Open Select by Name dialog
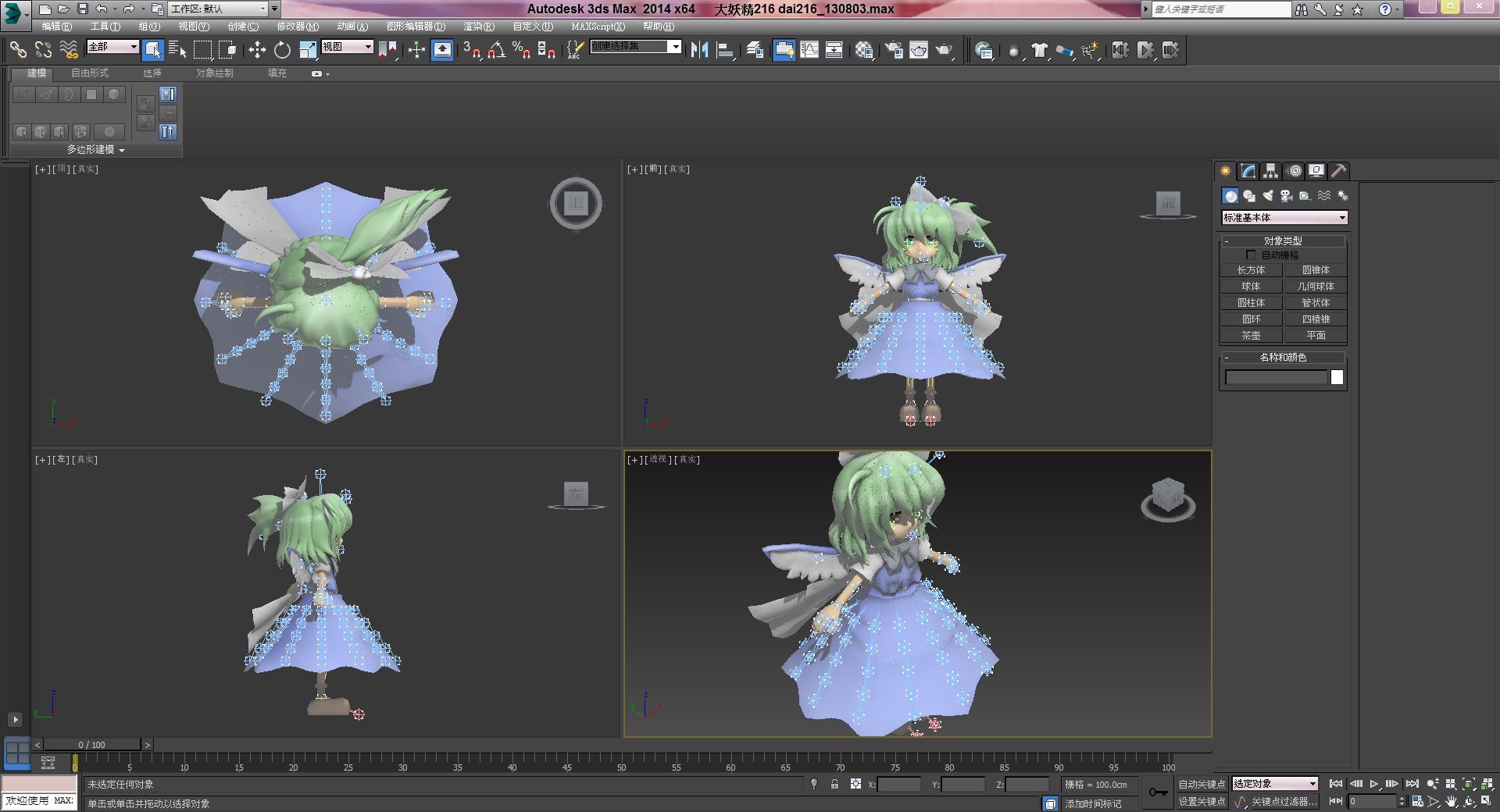The height and width of the screenshot is (812, 1500). [x=177, y=50]
